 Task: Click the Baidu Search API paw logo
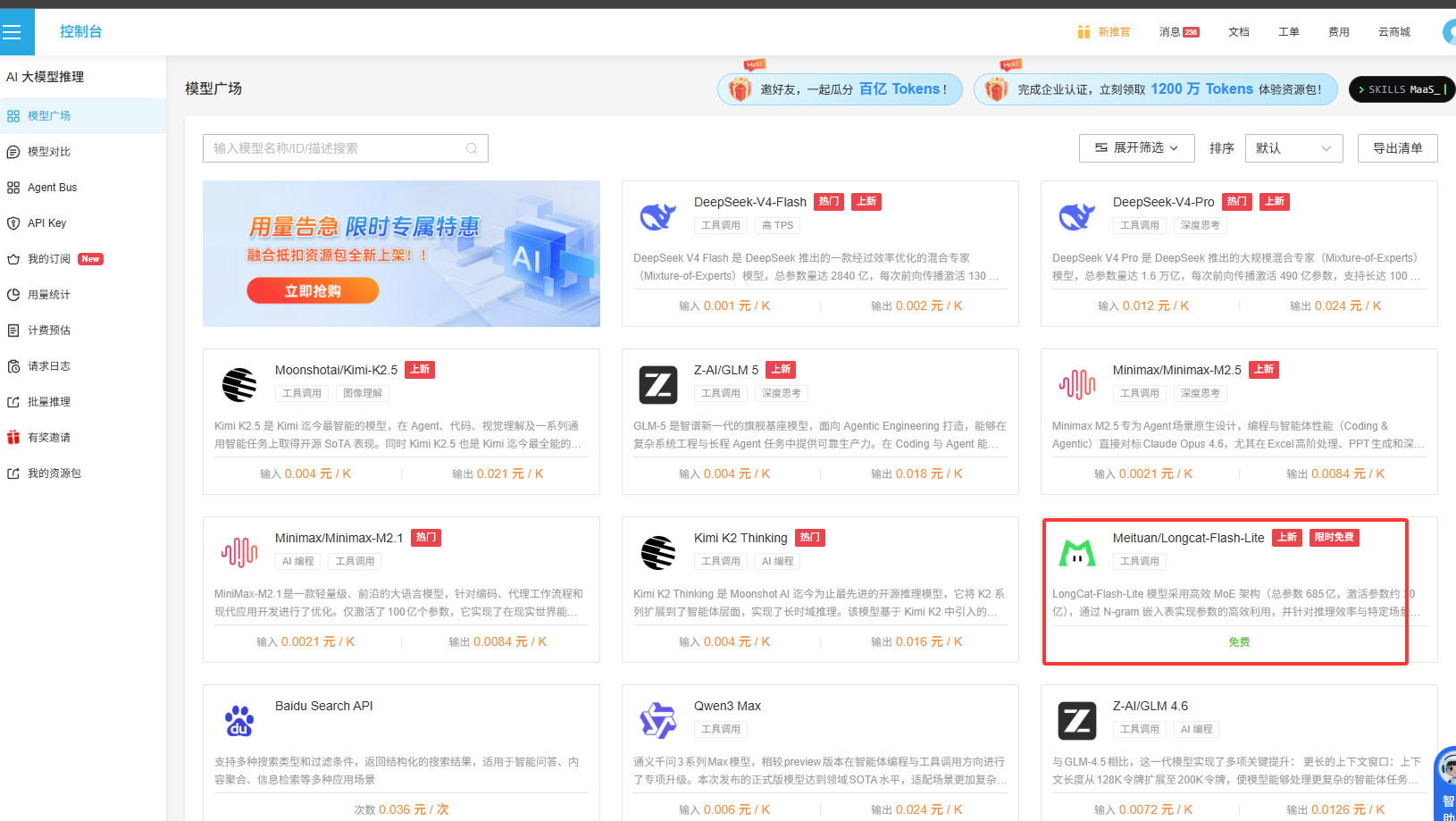pyautogui.click(x=239, y=721)
